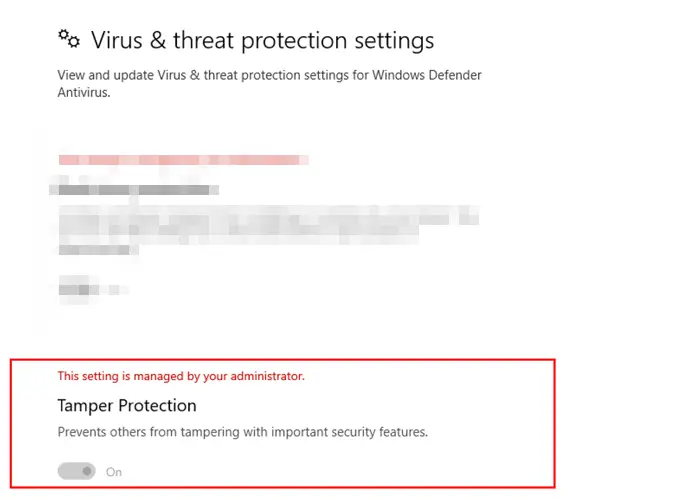Click the first line of blurred gray paragraph
Viewport: 698px width, 499px height.
pos(269,218)
